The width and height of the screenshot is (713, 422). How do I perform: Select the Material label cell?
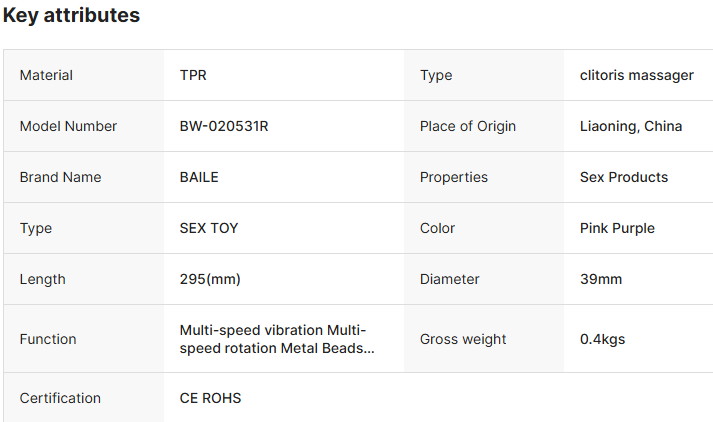click(x=84, y=75)
